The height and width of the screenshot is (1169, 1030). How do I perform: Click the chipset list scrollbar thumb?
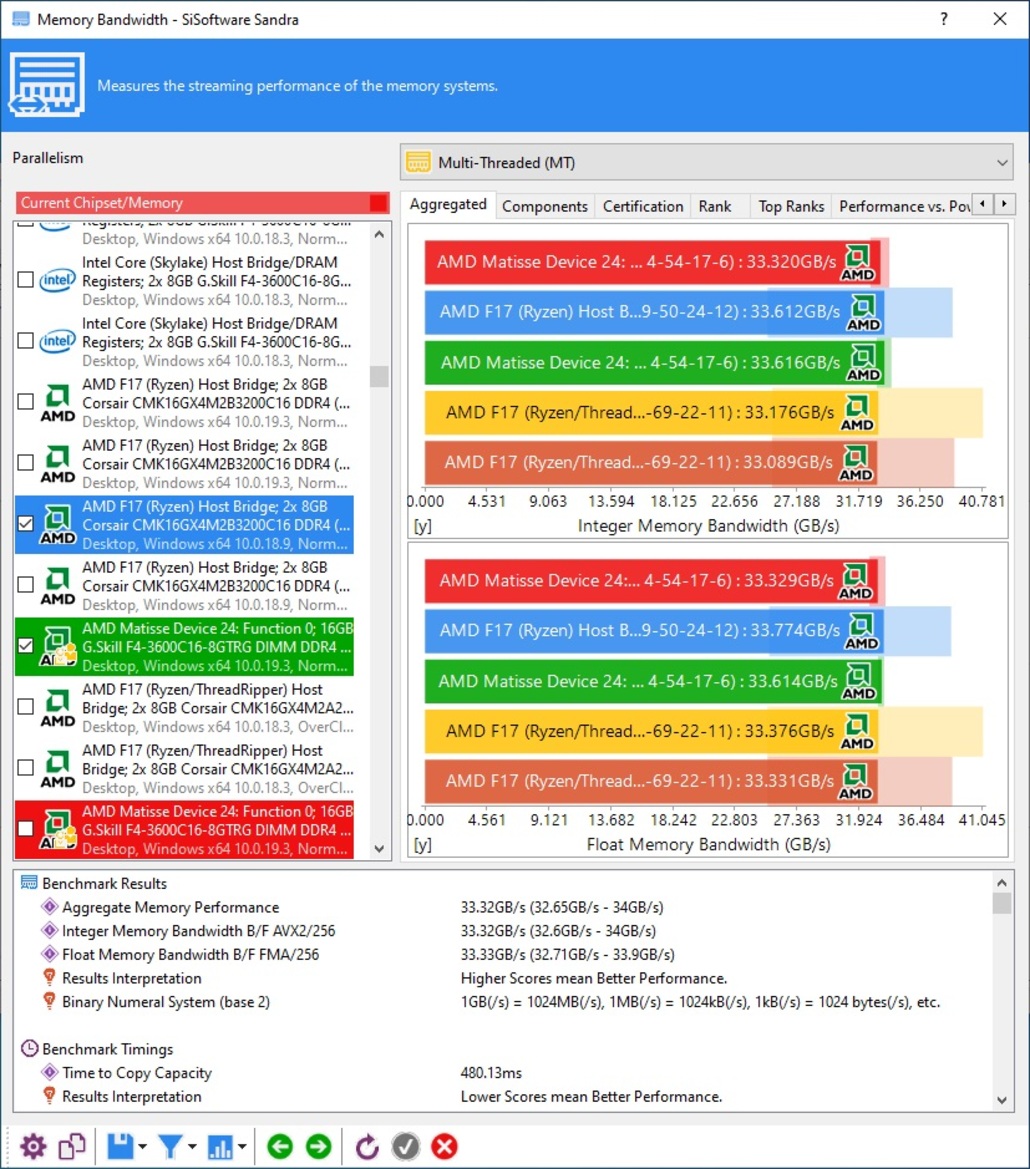[x=379, y=376]
